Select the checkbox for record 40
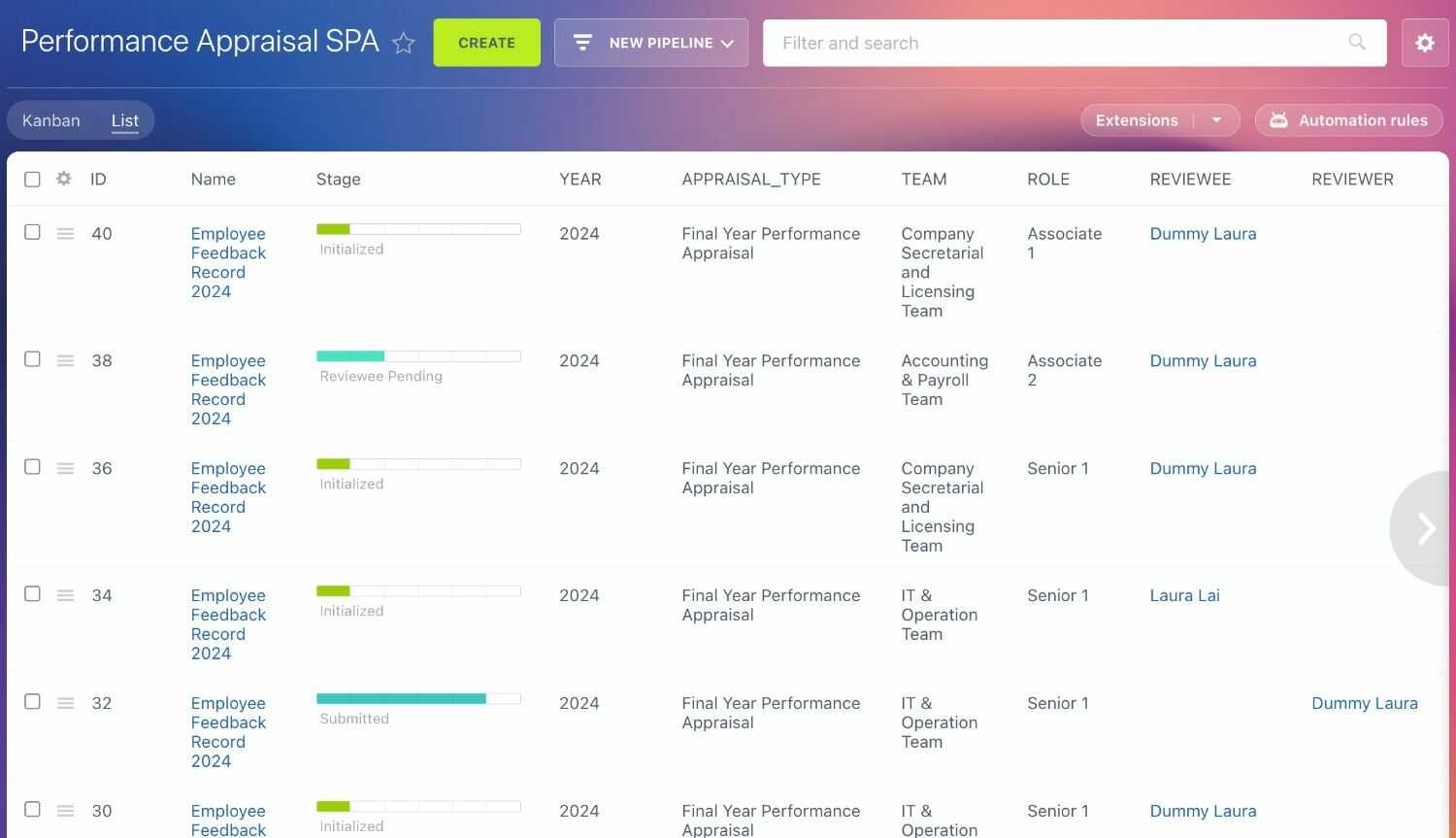This screenshot has height=838, width=1456. click(32, 232)
